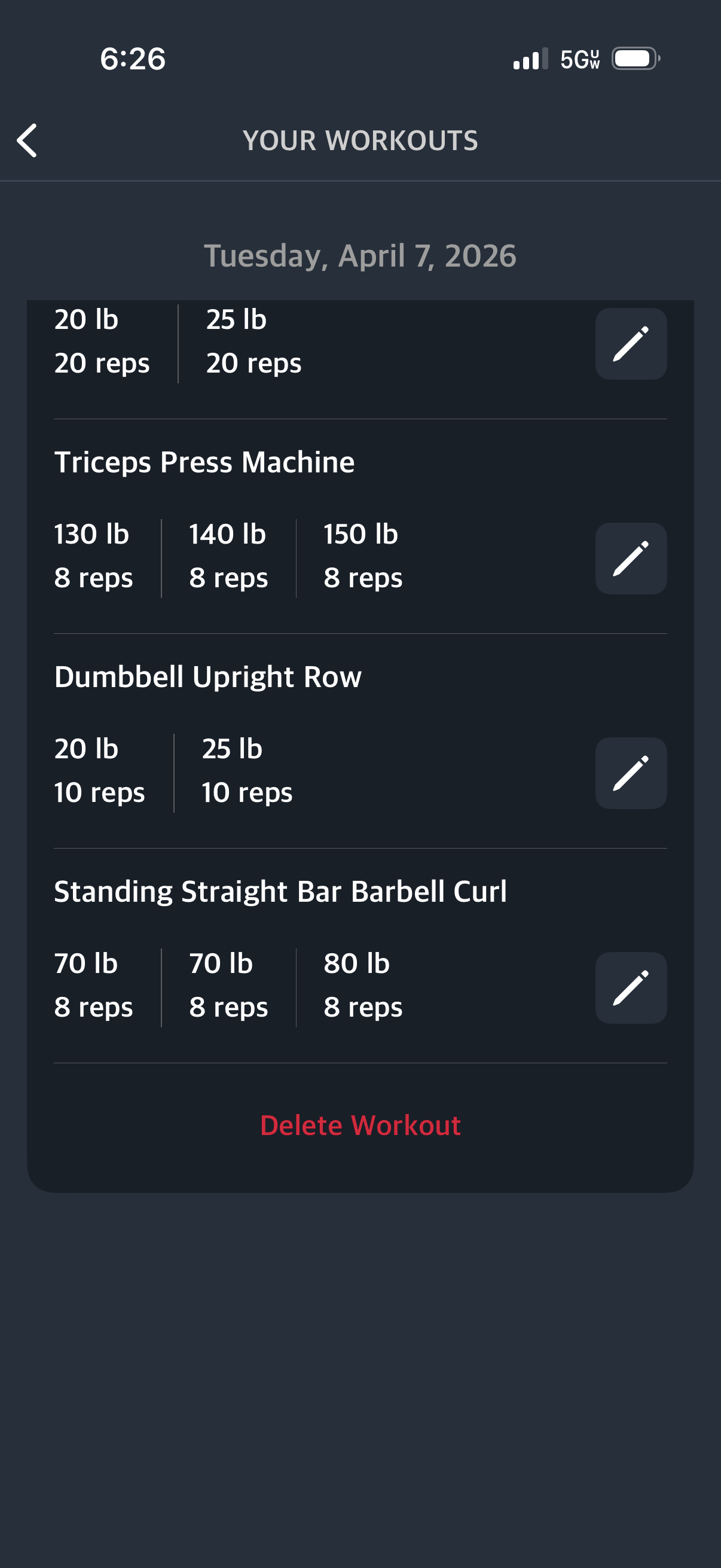Tap the pencil icon for Triceps Press Machine

pyautogui.click(x=630, y=558)
